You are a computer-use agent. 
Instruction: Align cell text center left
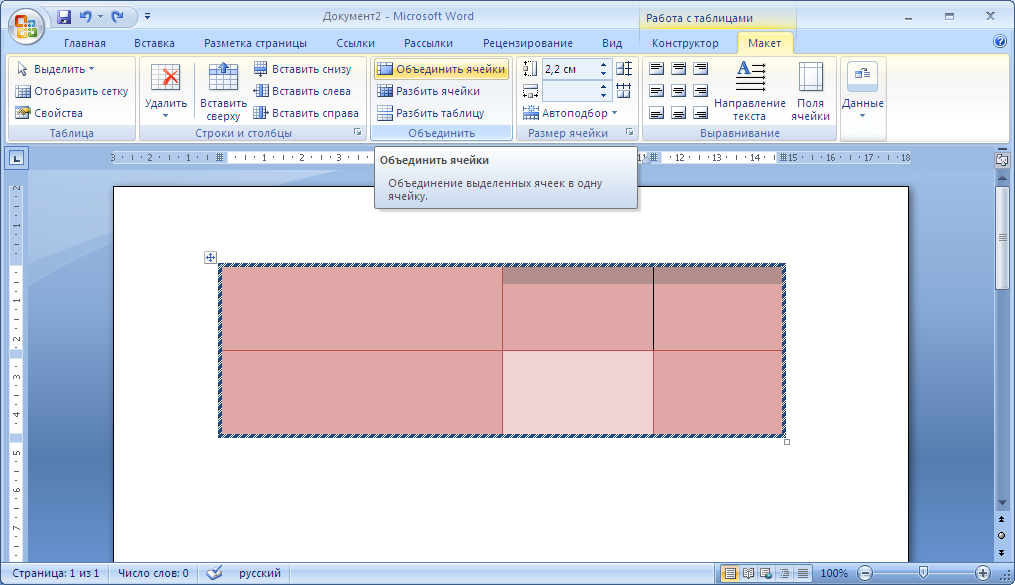656,91
